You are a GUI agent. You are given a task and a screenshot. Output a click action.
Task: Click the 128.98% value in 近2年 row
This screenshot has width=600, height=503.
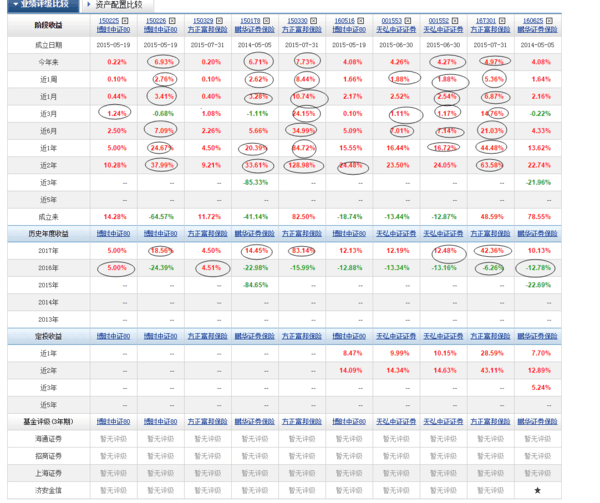click(302, 165)
